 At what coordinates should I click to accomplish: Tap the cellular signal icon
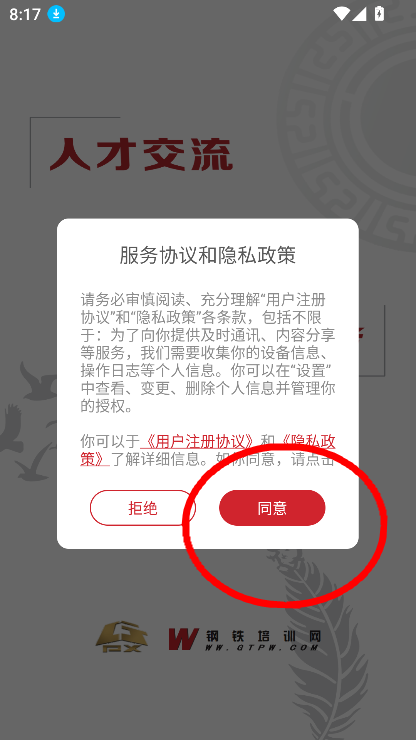click(x=359, y=14)
